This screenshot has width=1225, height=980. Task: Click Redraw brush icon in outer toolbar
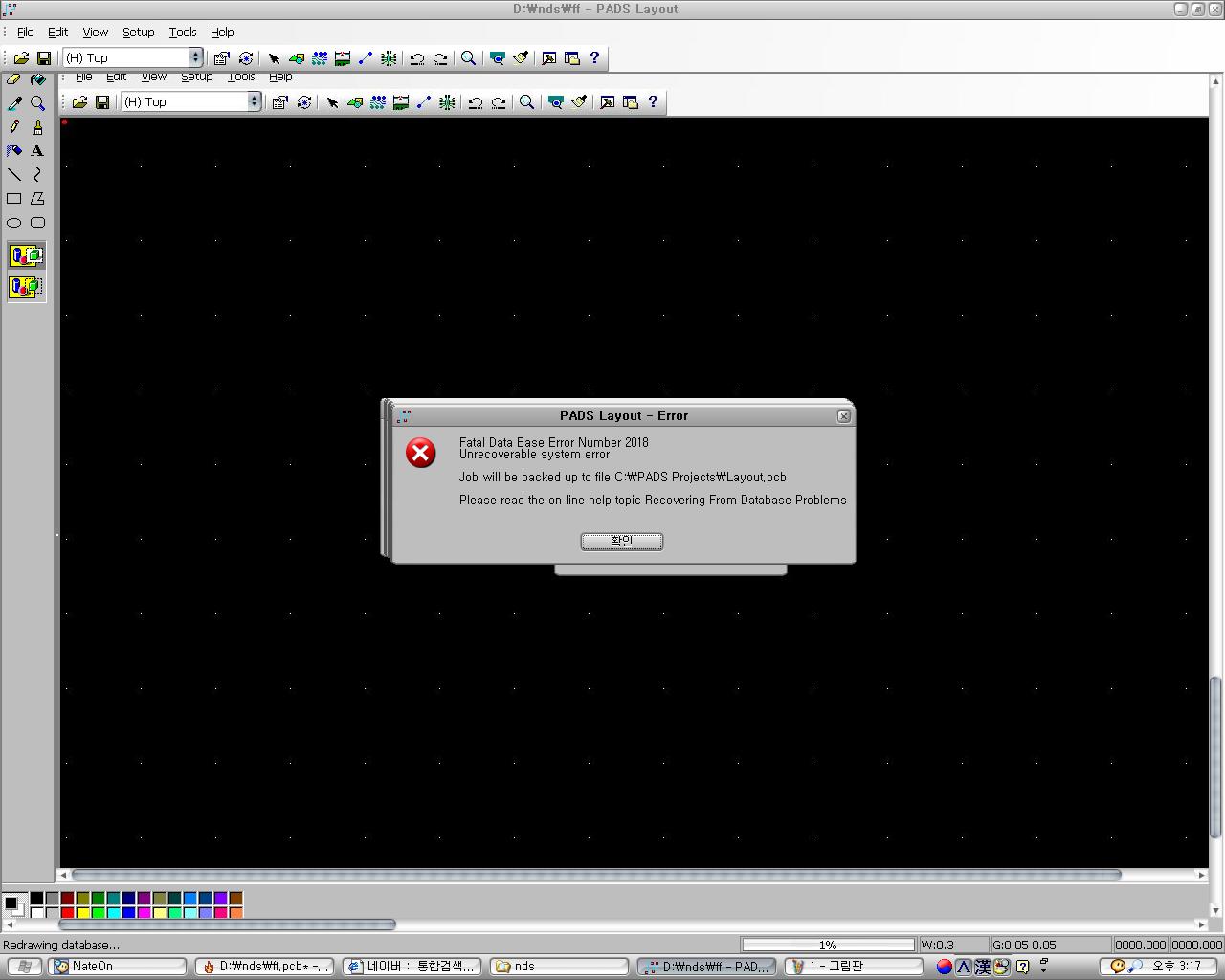coord(521,57)
